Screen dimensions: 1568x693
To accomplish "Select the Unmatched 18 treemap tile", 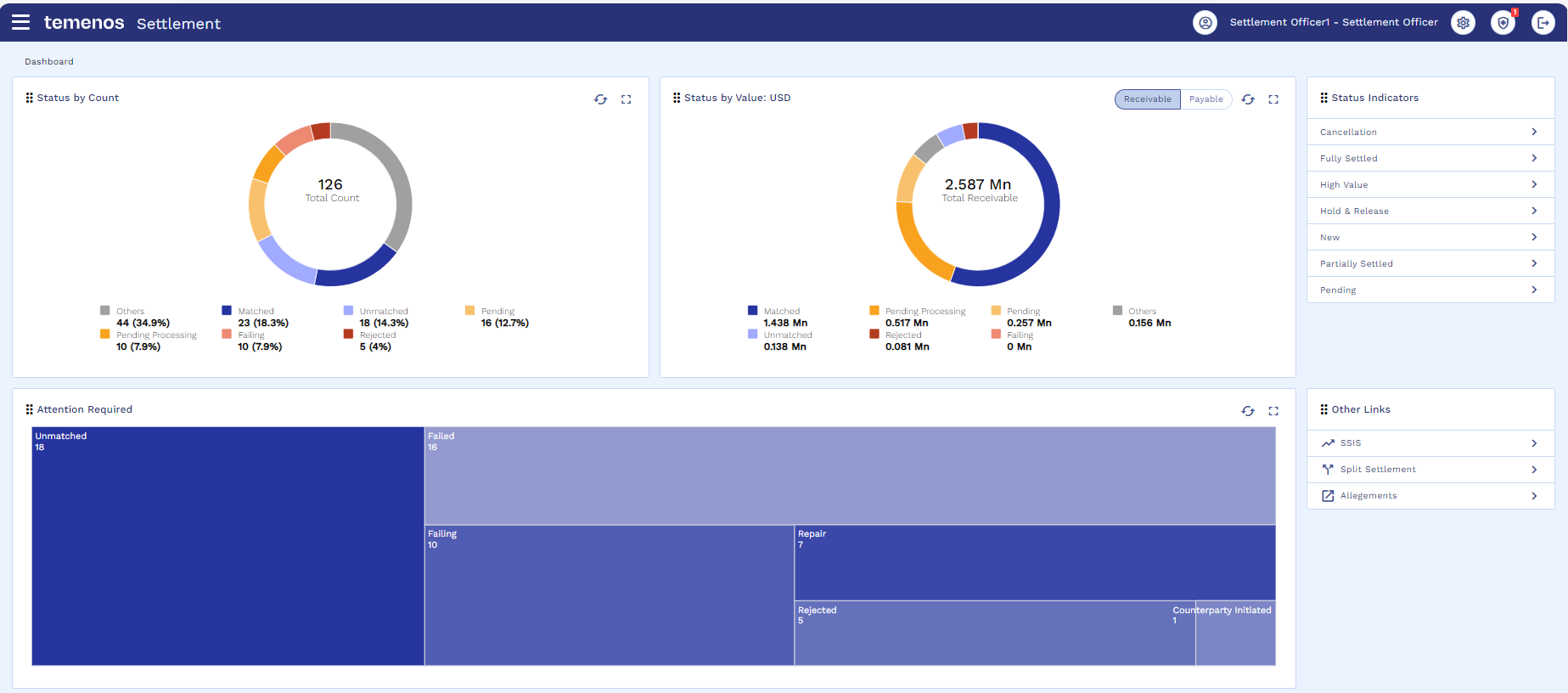I will [x=228, y=546].
